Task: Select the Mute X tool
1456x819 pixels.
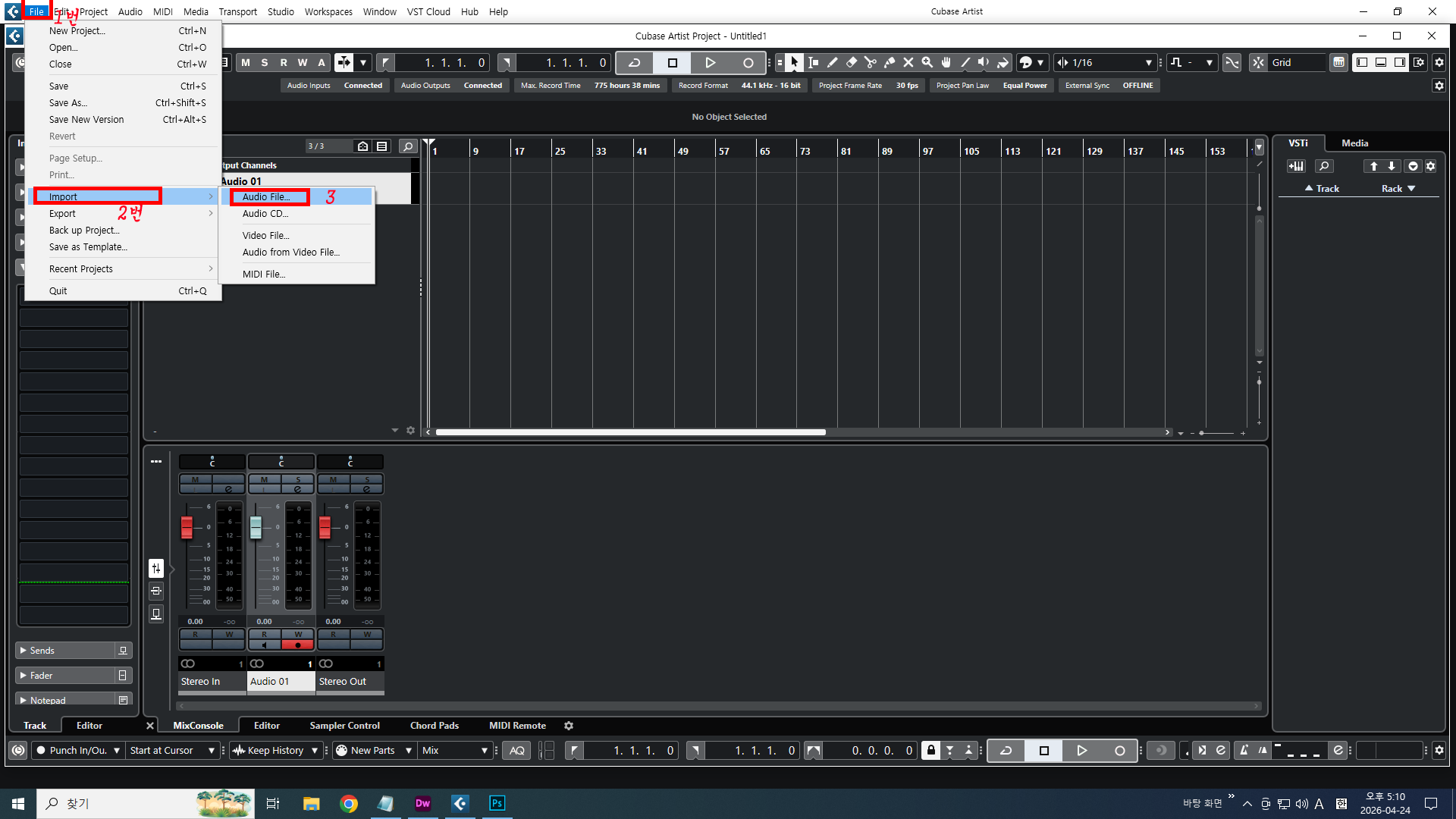Action: [x=908, y=62]
